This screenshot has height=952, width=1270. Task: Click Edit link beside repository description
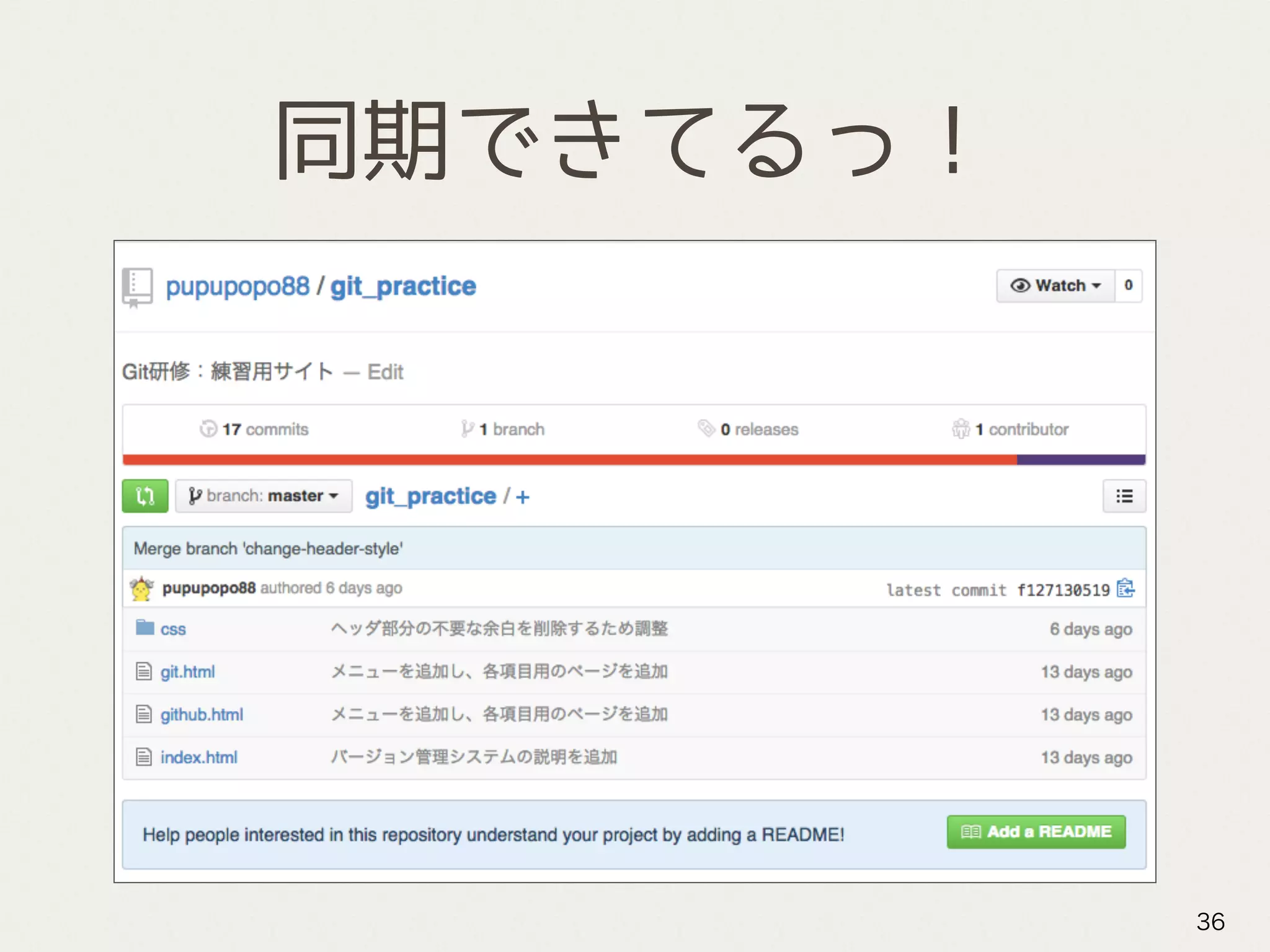(x=385, y=372)
